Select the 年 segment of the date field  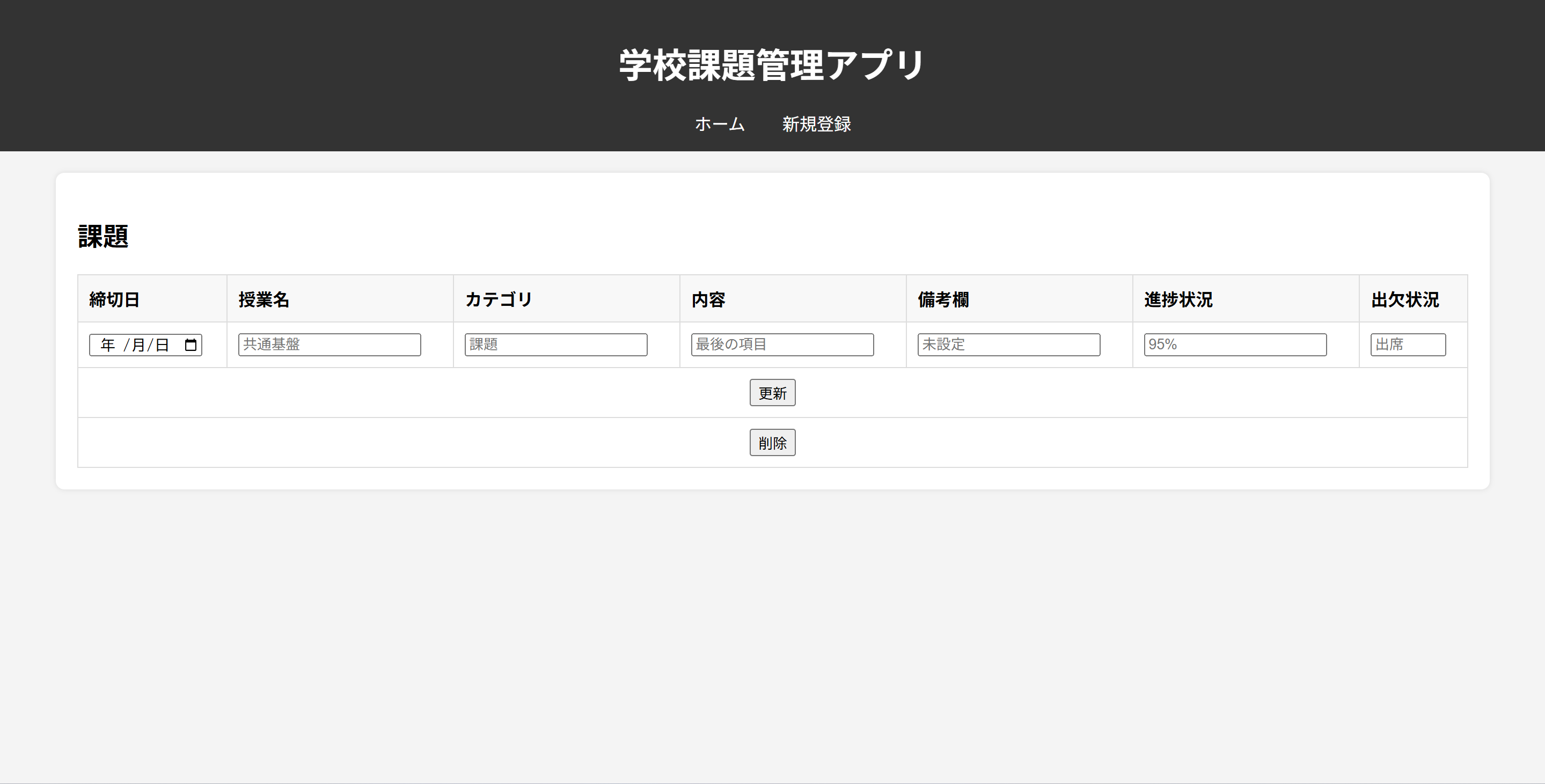coord(108,345)
